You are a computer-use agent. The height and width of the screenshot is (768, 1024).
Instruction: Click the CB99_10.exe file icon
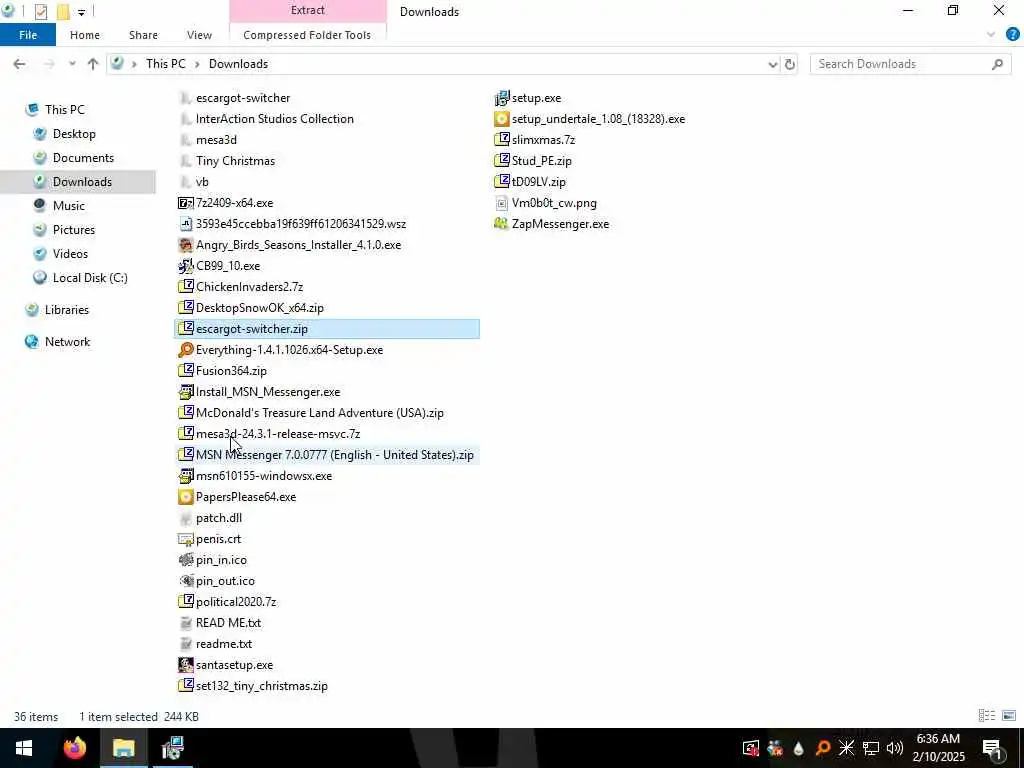click(x=185, y=266)
